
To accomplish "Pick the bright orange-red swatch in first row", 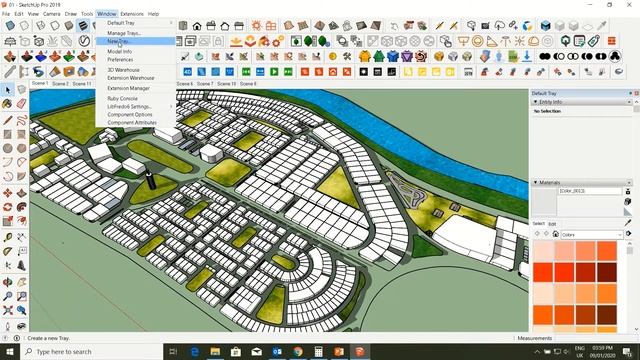I will (607, 251).
